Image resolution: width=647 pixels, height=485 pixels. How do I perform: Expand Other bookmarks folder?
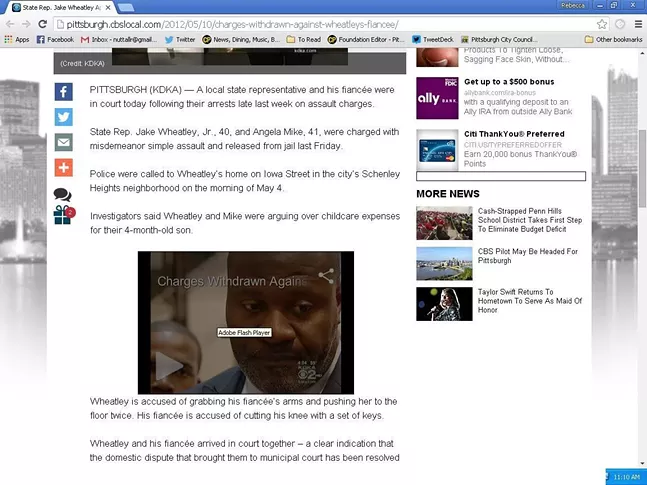pos(614,40)
